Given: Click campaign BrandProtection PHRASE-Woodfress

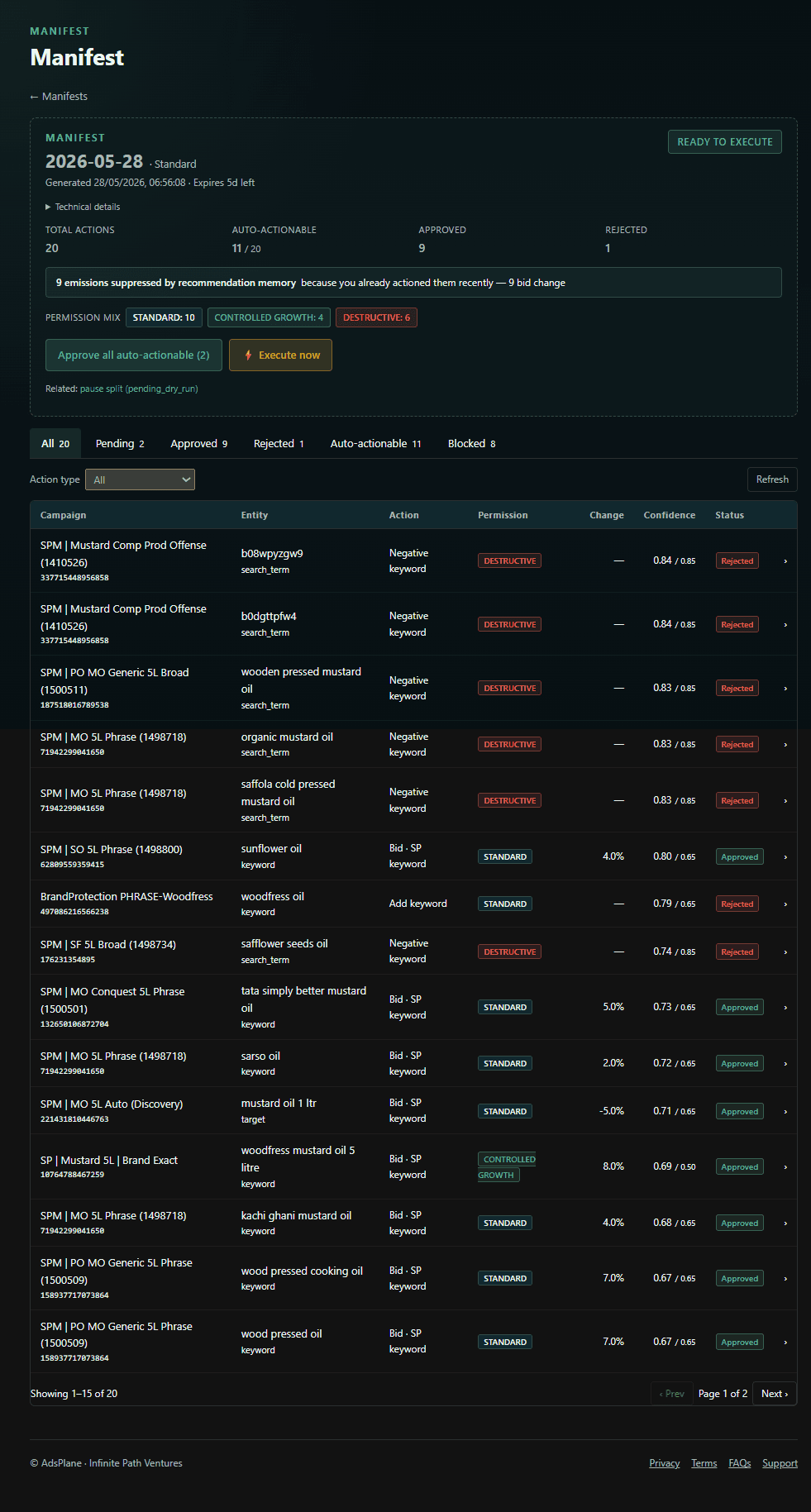Looking at the screenshot, I should coord(126,897).
